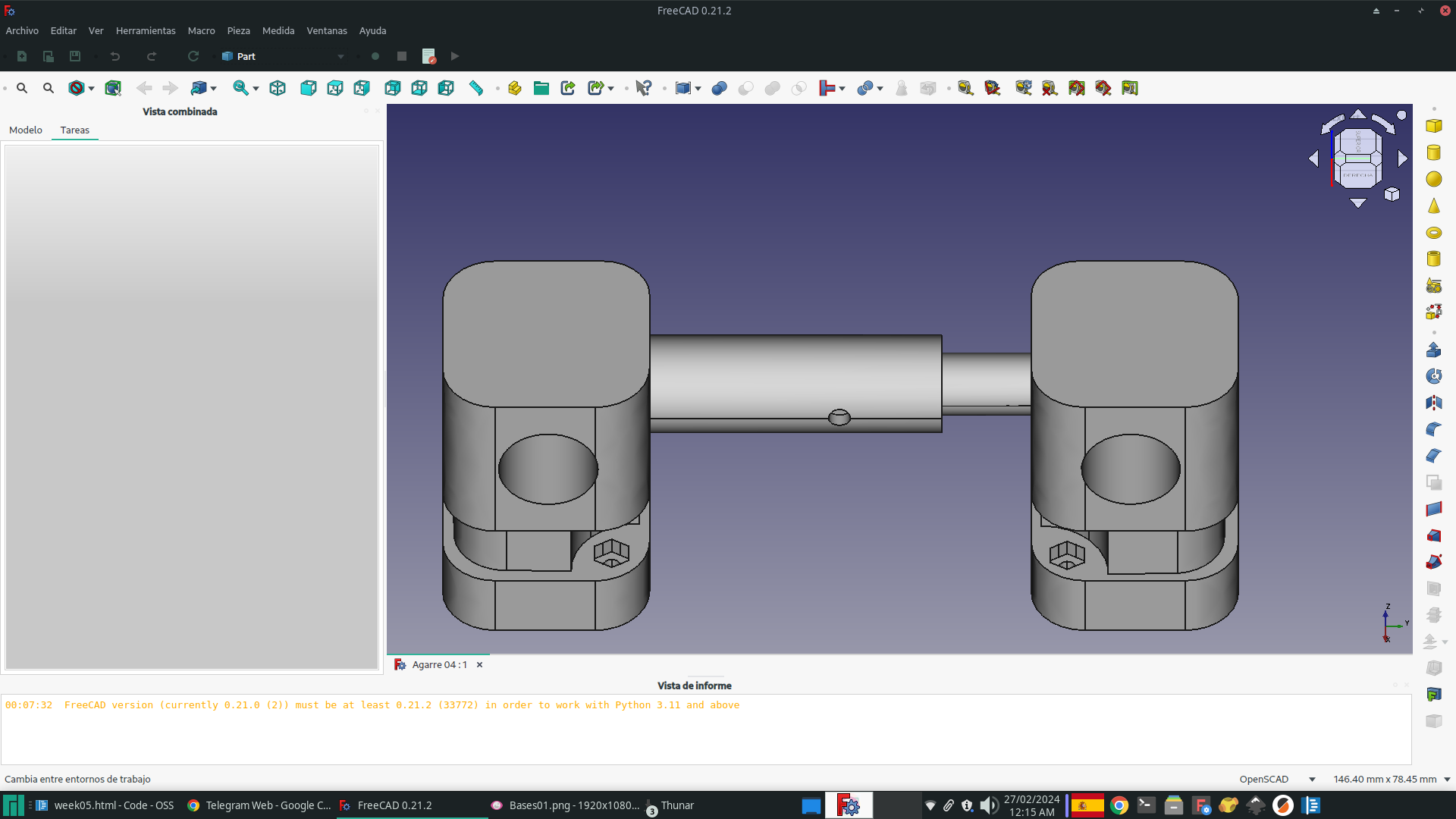This screenshot has width=1456, height=819.
Task: Toggle delta measurements display
Action: pyautogui.click(x=1130, y=88)
